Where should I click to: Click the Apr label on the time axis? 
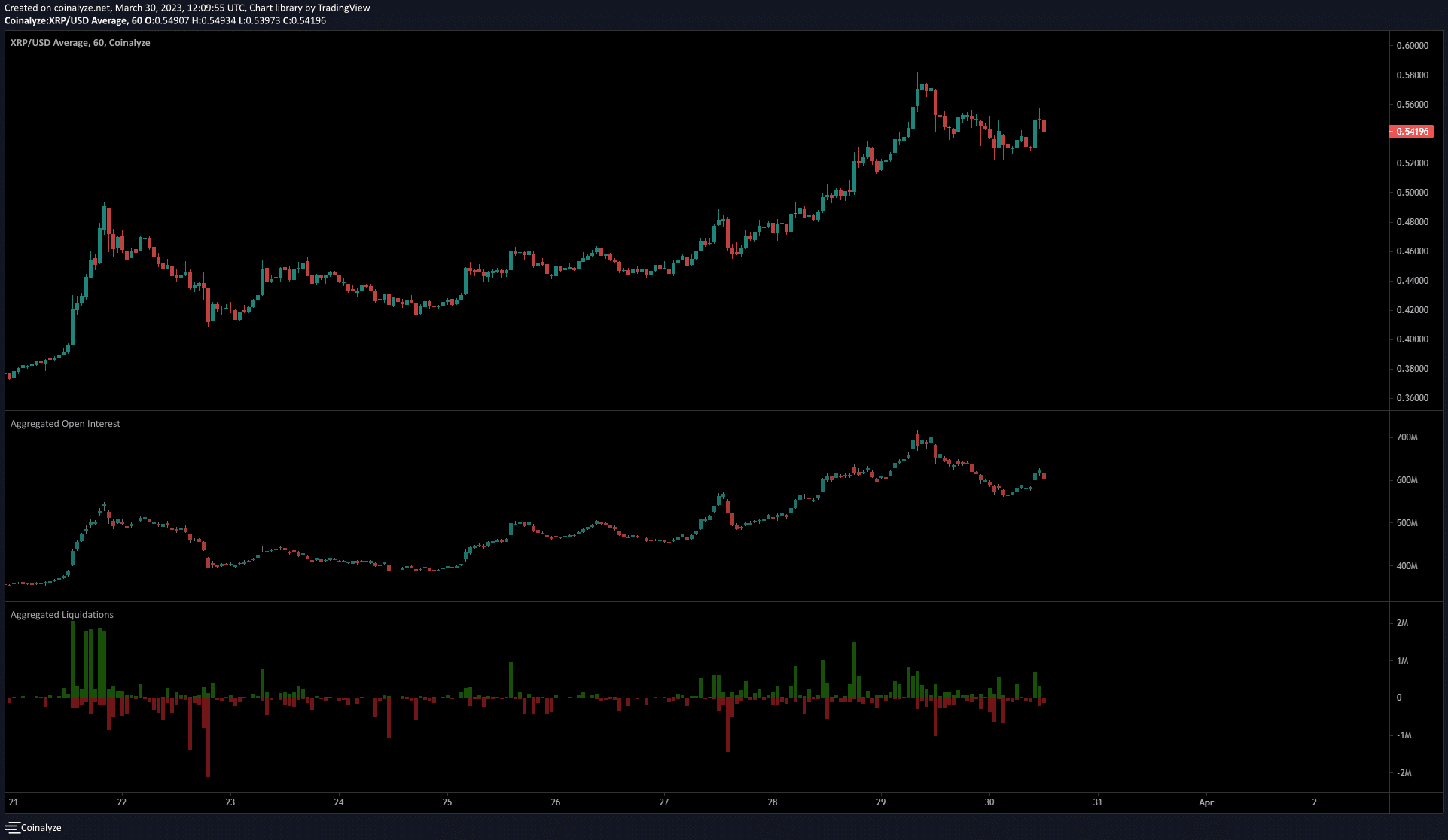click(1206, 802)
